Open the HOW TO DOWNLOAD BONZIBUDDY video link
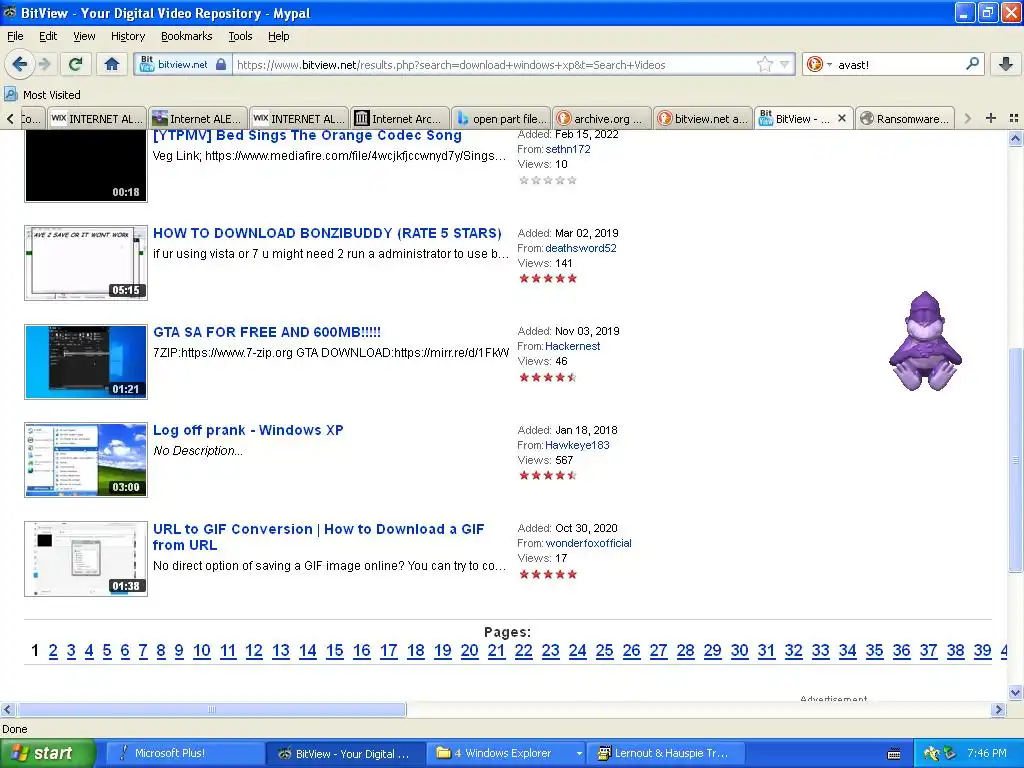This screenshot has width=1024, height=768. point(327,233)
